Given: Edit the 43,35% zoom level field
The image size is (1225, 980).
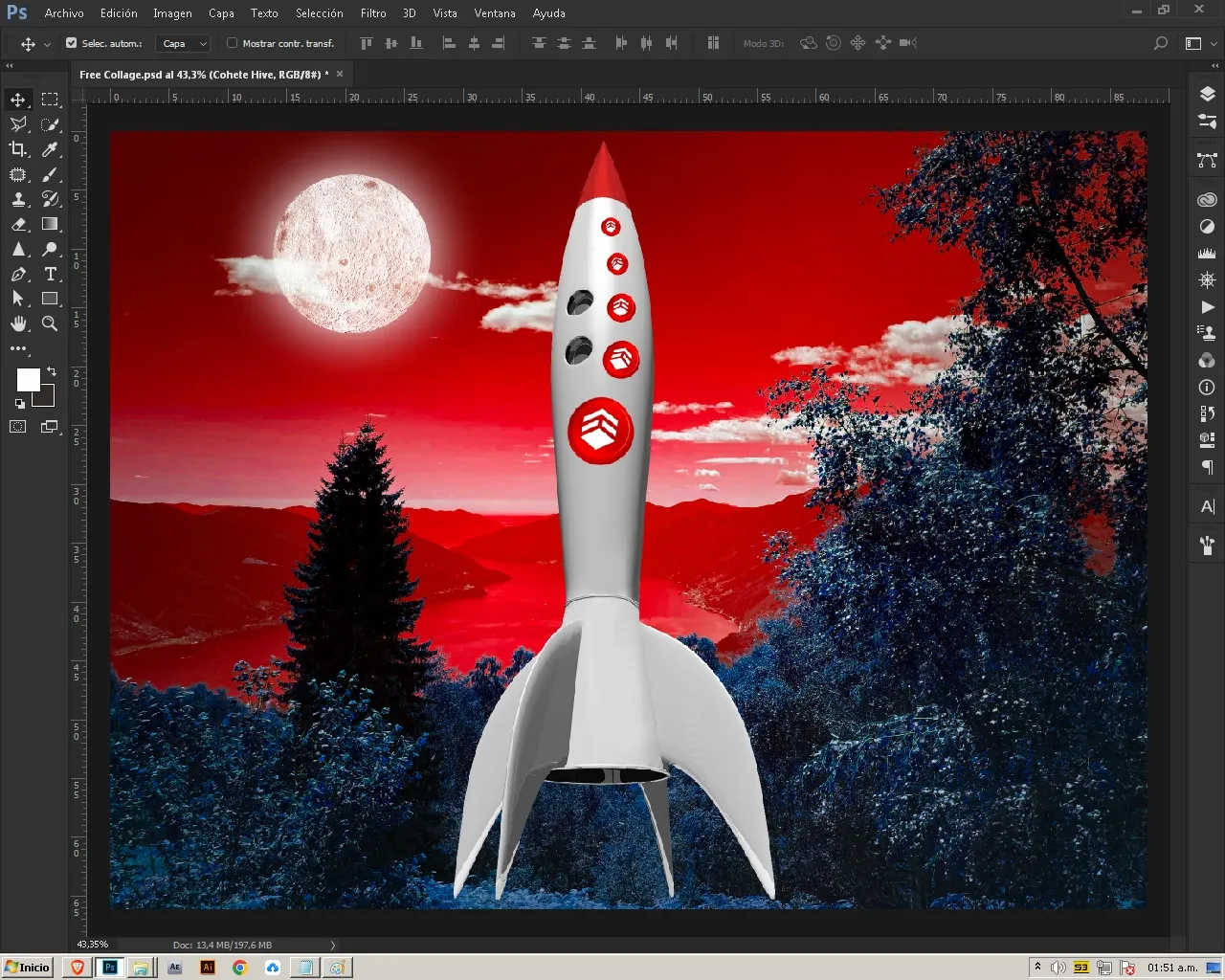Looking at the screenshot, I should coord(93,945).
